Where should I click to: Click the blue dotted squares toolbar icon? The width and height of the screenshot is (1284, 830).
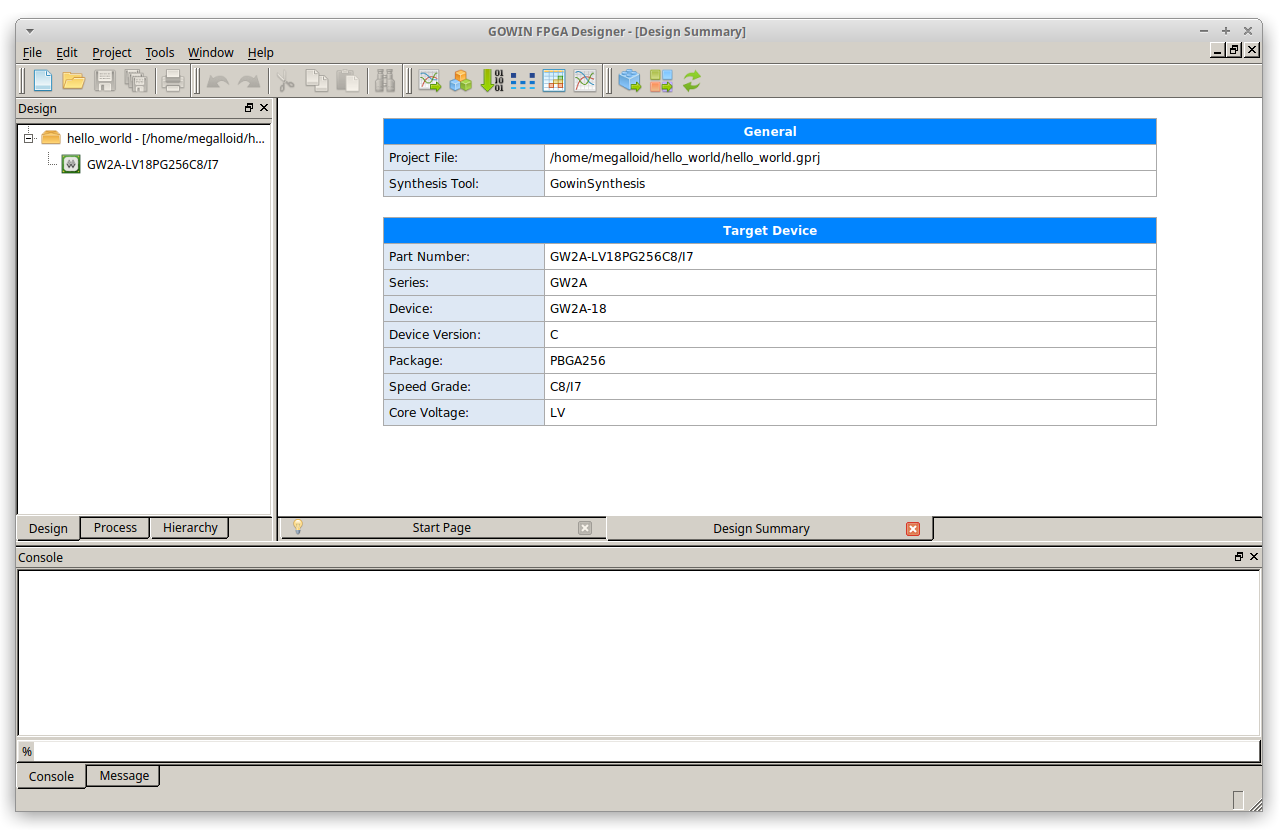pyautogui.click(x=523, y=81)
